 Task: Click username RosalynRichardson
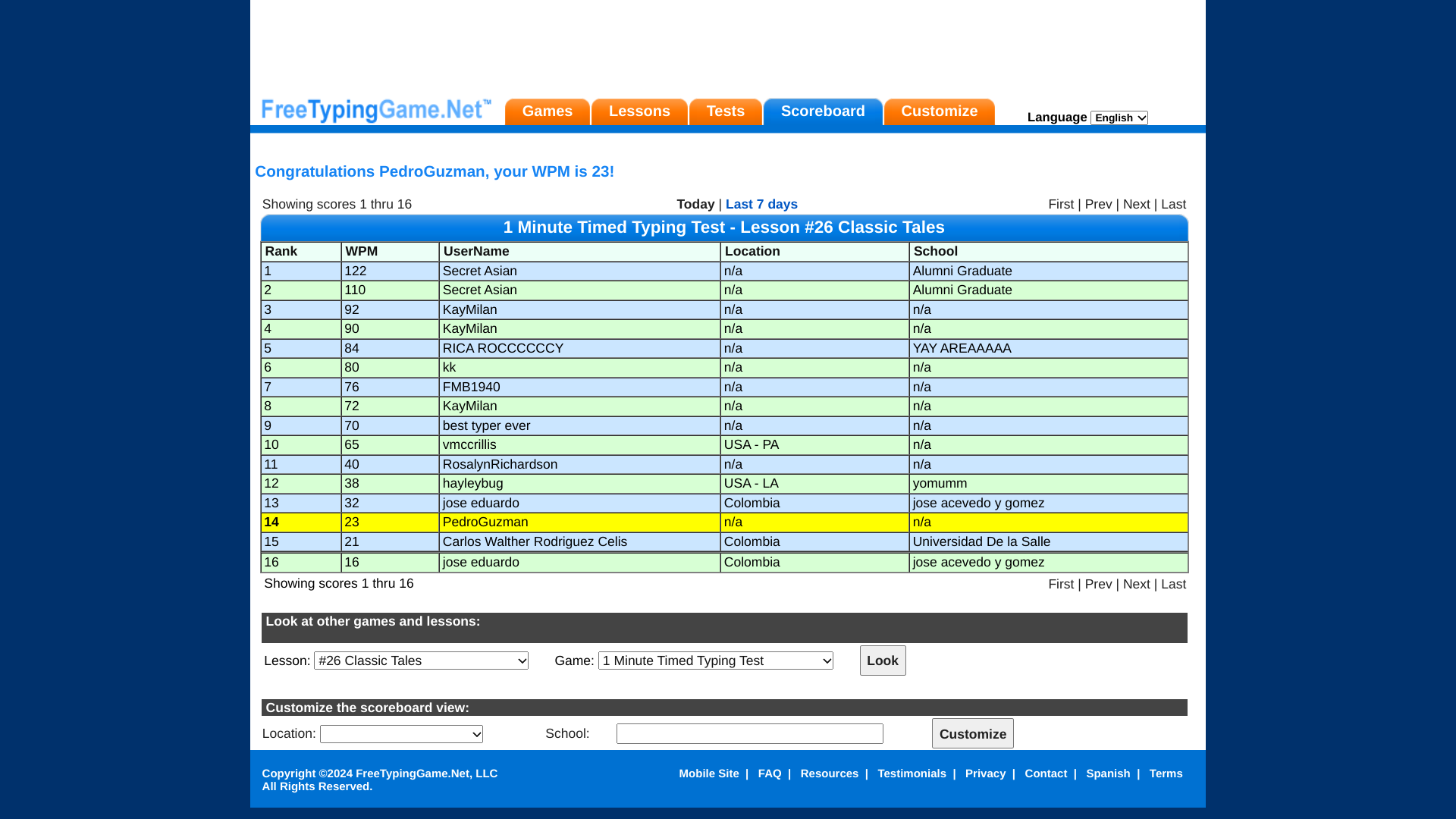click(500, 465)
